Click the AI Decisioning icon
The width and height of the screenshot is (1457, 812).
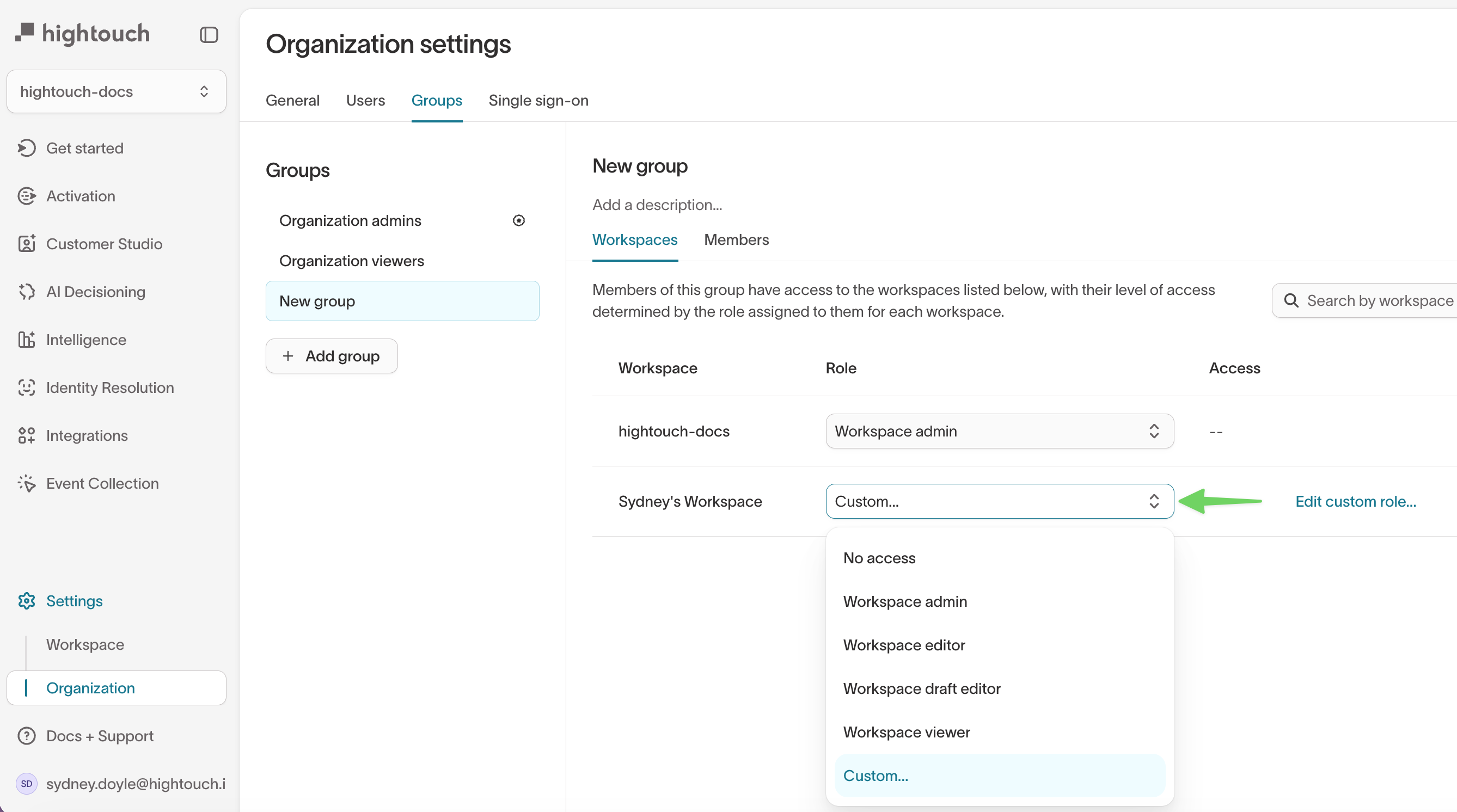(x=27, y=292)
